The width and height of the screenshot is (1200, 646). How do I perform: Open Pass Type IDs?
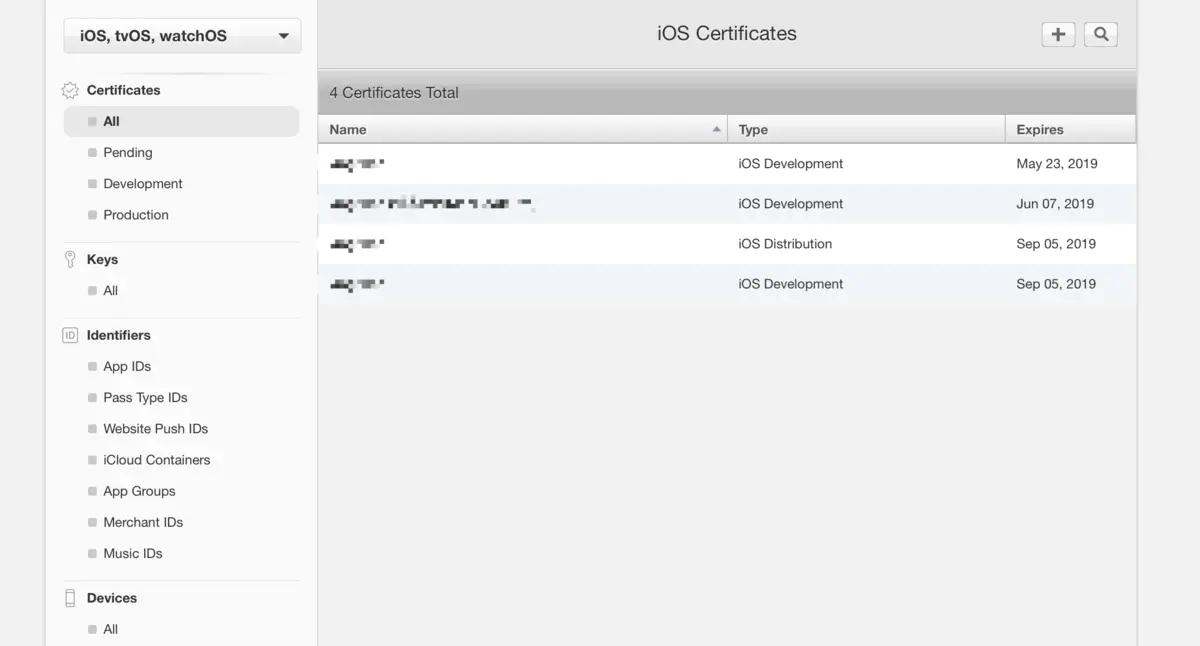(145, 398)
